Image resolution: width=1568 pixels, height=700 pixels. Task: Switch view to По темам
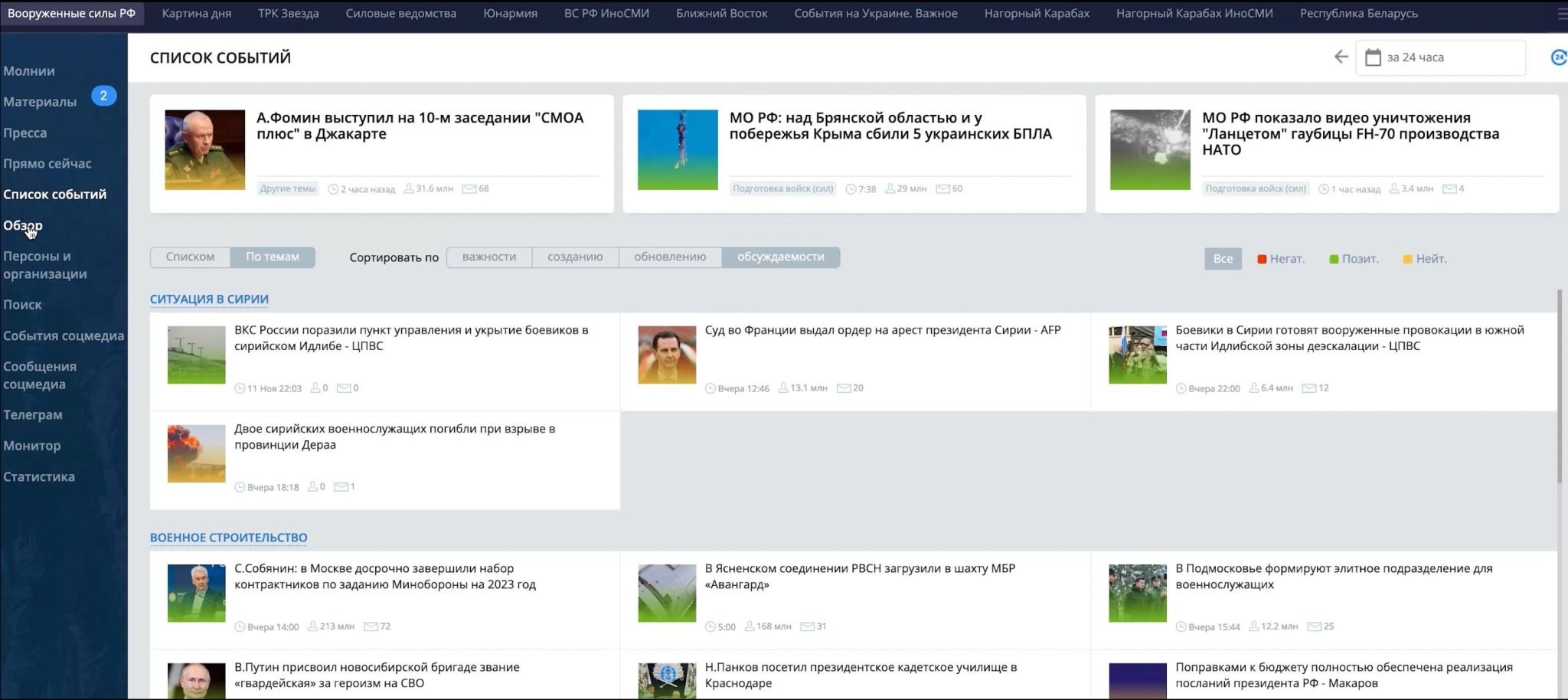[273, 257]
